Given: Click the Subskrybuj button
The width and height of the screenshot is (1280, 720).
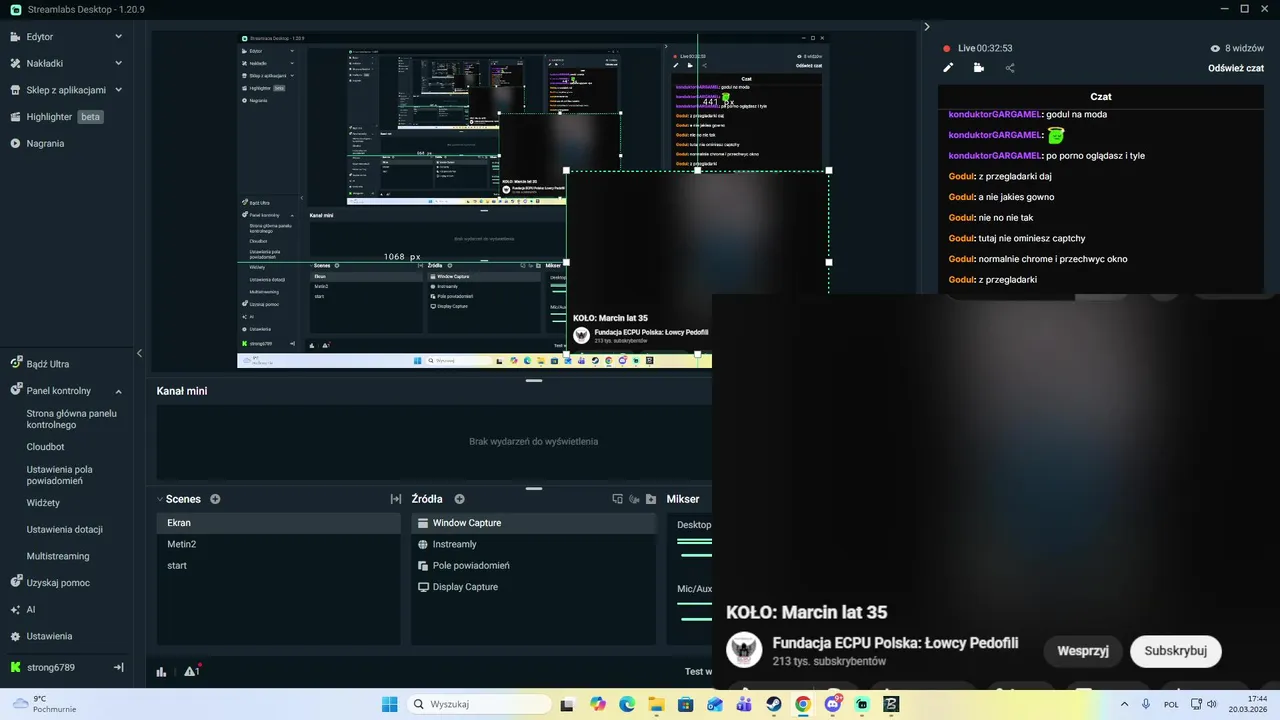Looking at the screenshot, I should coord(1176,651).
